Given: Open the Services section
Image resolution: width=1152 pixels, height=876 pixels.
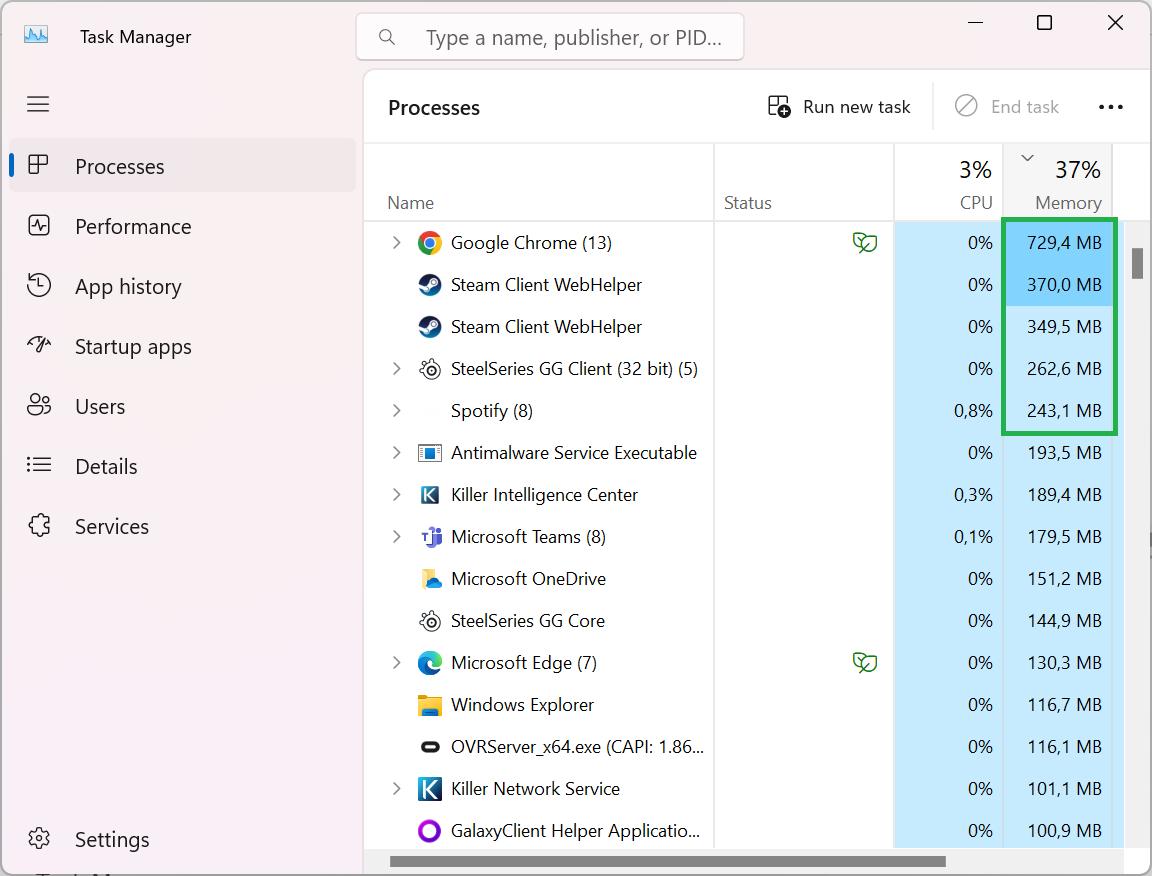Looking at the screenshot, I should [x=111, y=526].
